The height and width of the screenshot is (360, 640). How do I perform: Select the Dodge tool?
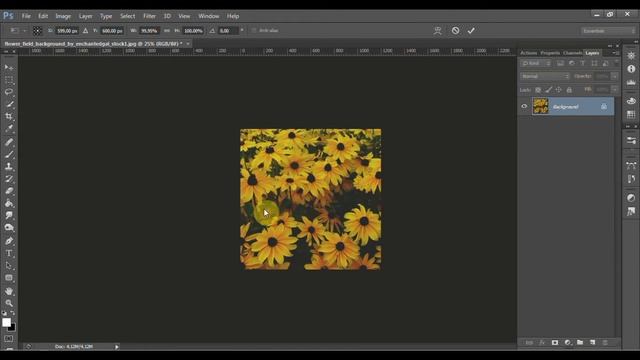coord(9,228)
